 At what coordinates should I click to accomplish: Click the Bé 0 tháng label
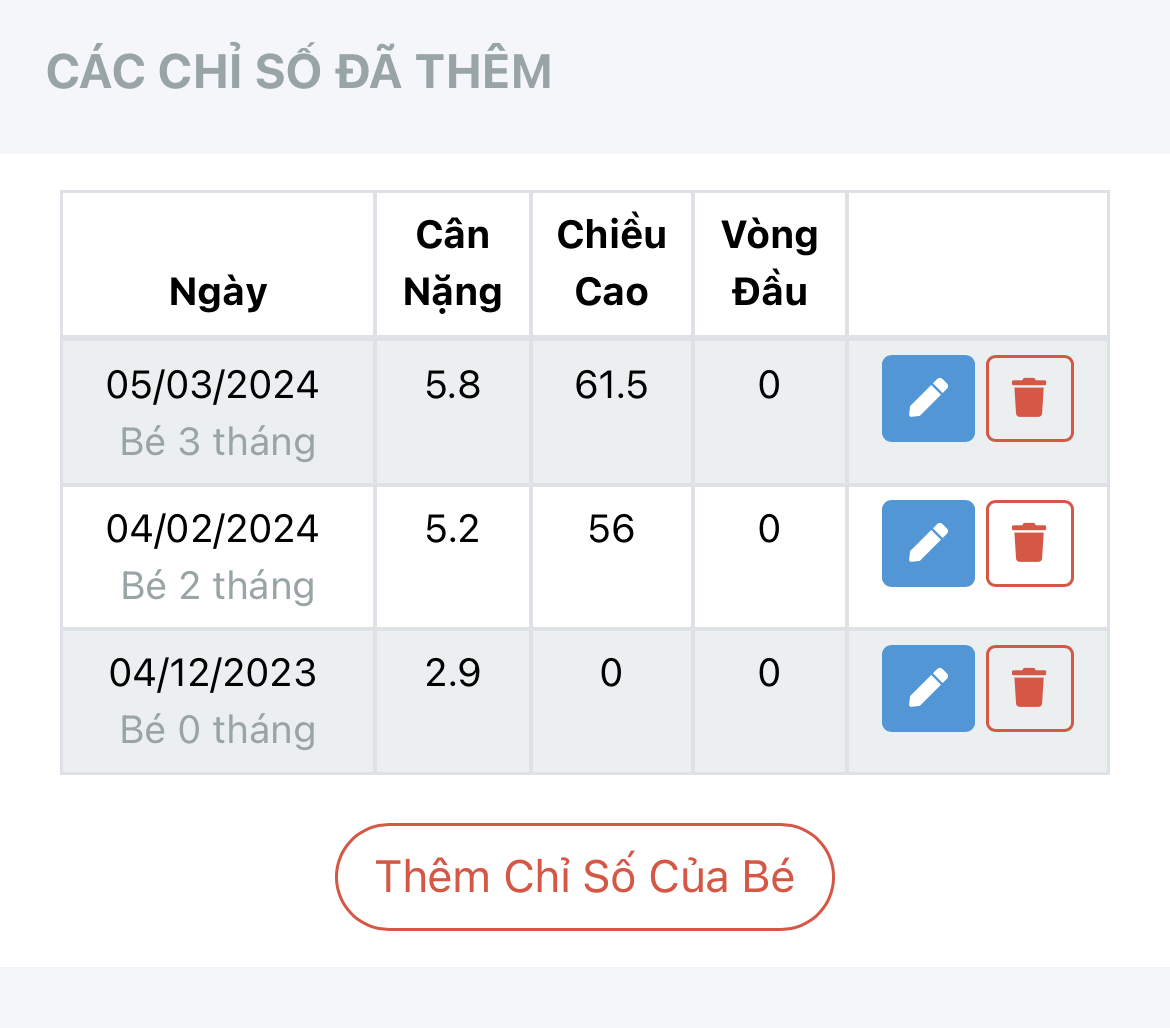216,730
